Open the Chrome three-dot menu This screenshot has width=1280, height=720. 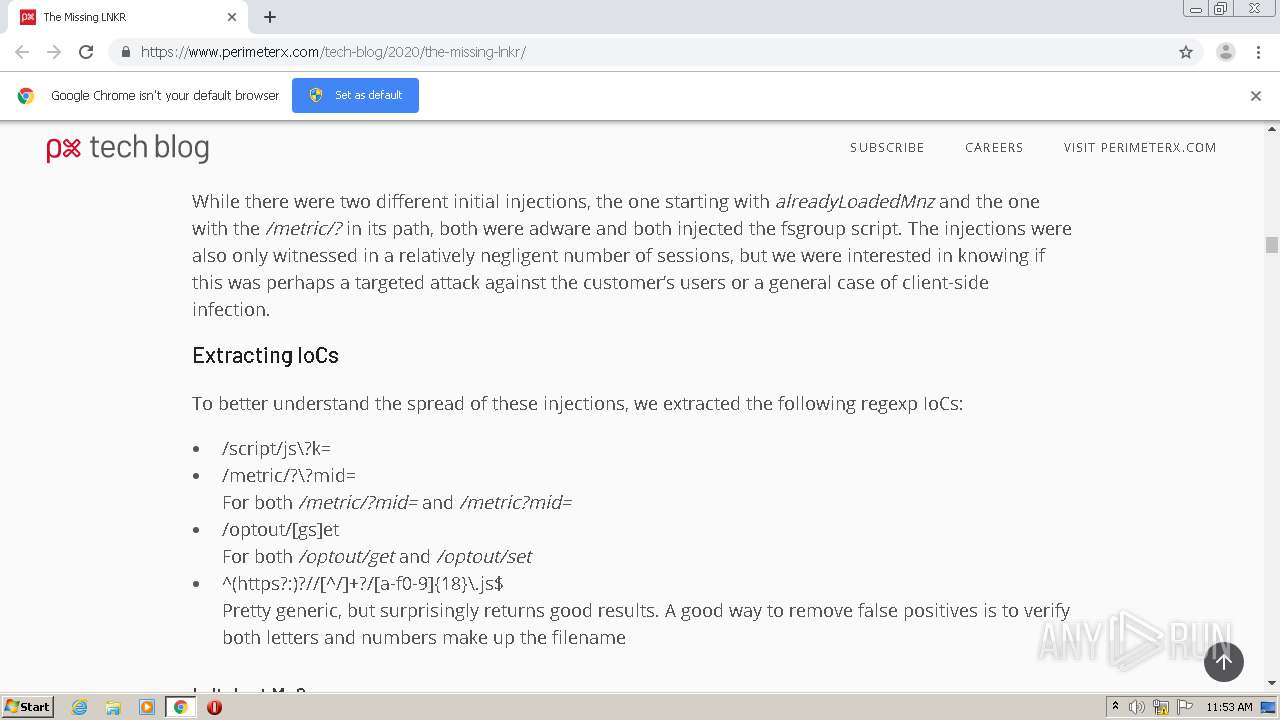coord(1258,52)
